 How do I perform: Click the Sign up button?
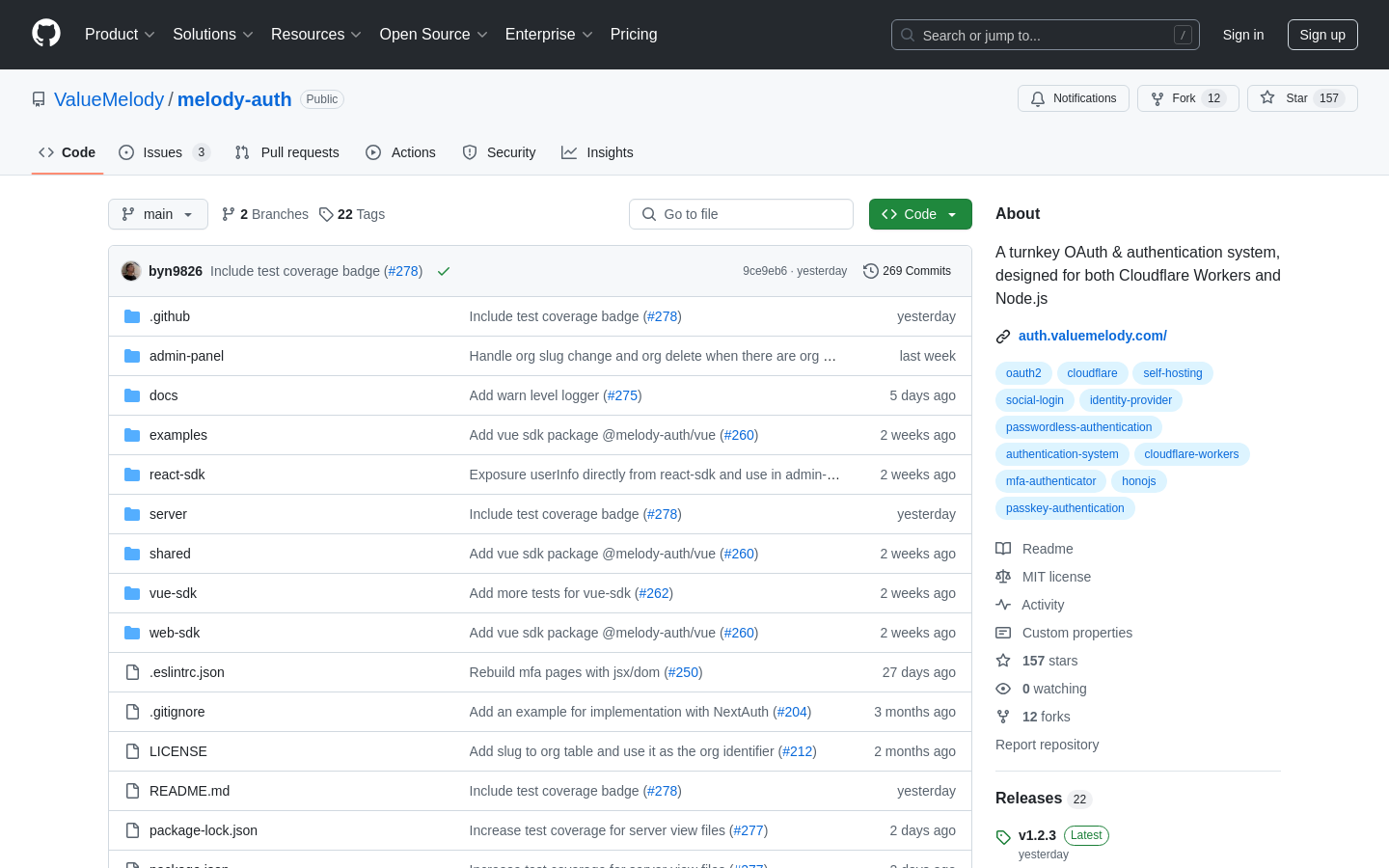1322,35
